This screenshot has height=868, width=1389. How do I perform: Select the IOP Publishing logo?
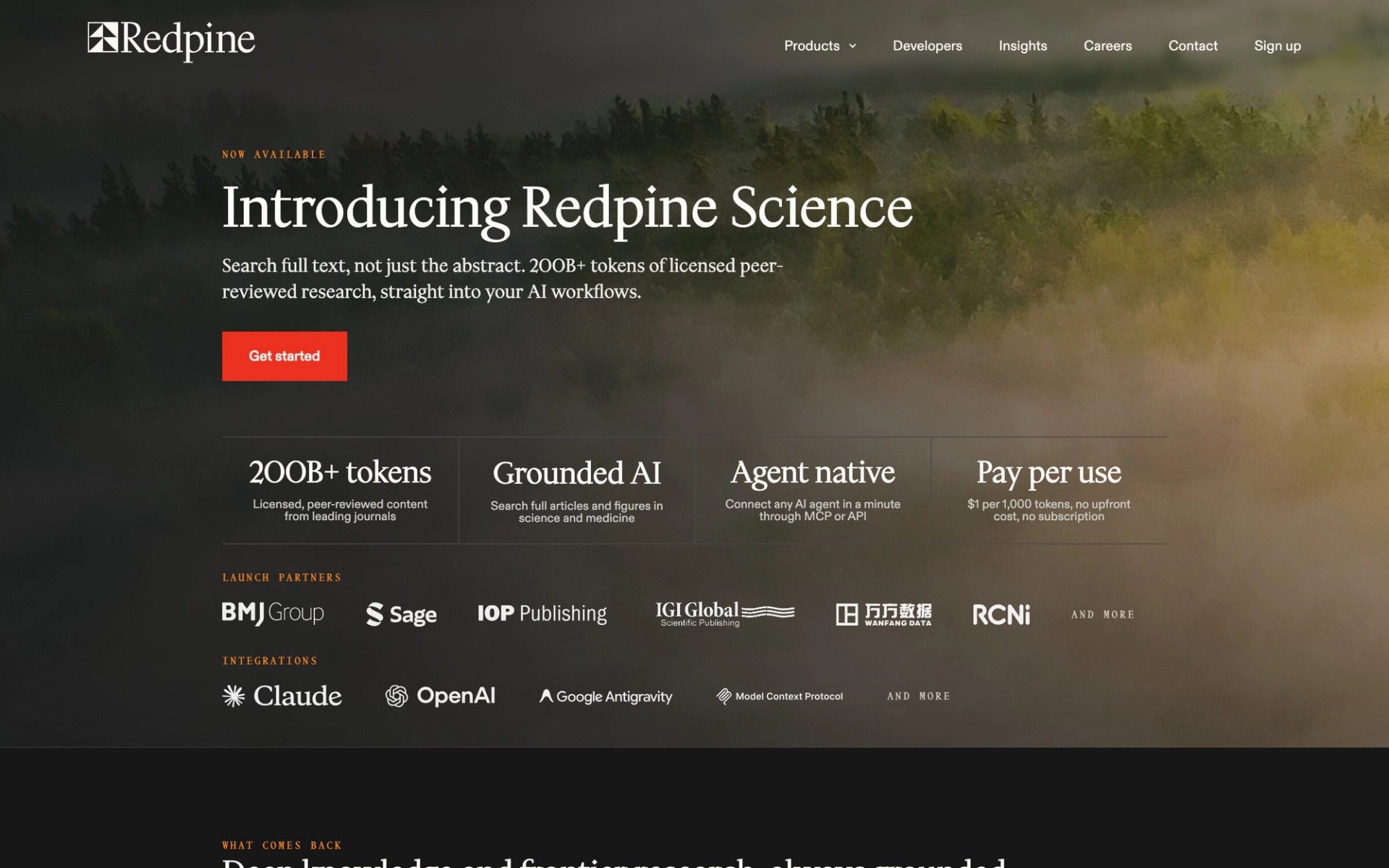pyautogui.click(x=542, y=613)
